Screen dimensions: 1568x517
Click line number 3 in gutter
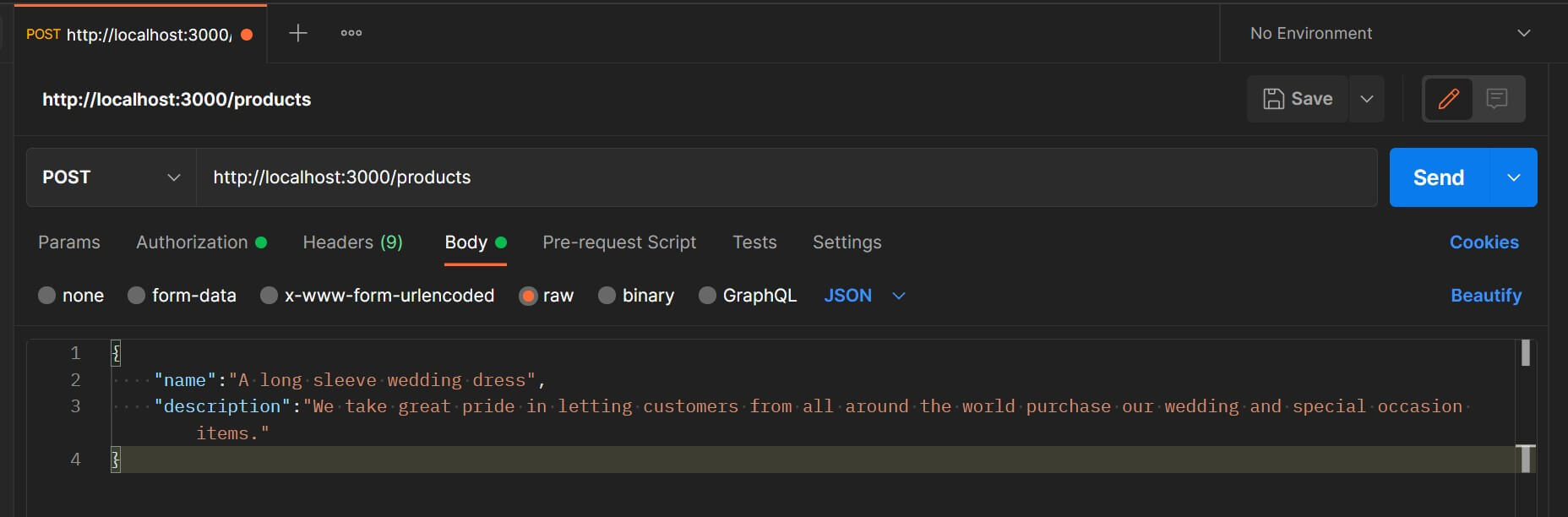(x=75, y=406)
